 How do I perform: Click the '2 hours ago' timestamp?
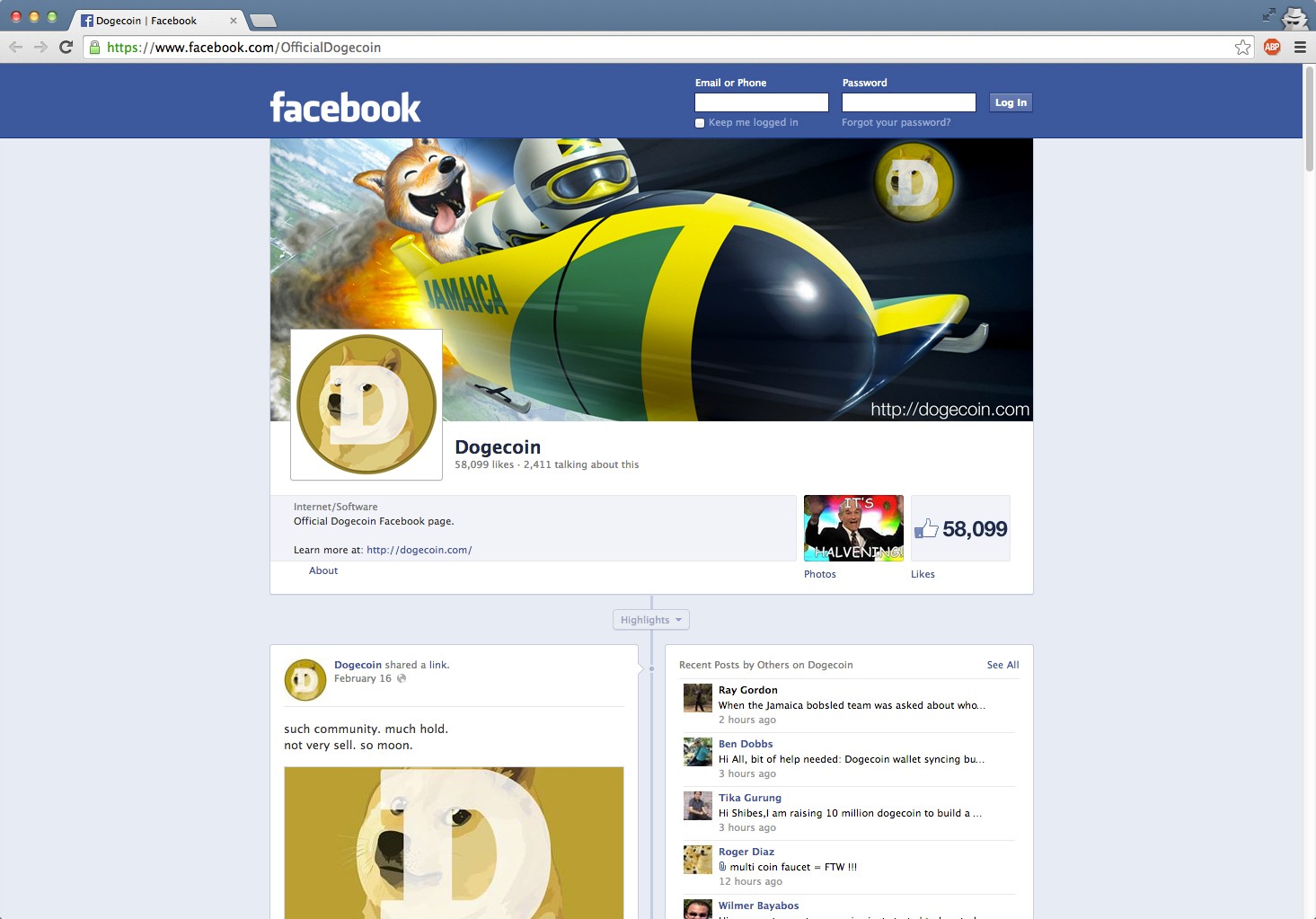[747, 720]
